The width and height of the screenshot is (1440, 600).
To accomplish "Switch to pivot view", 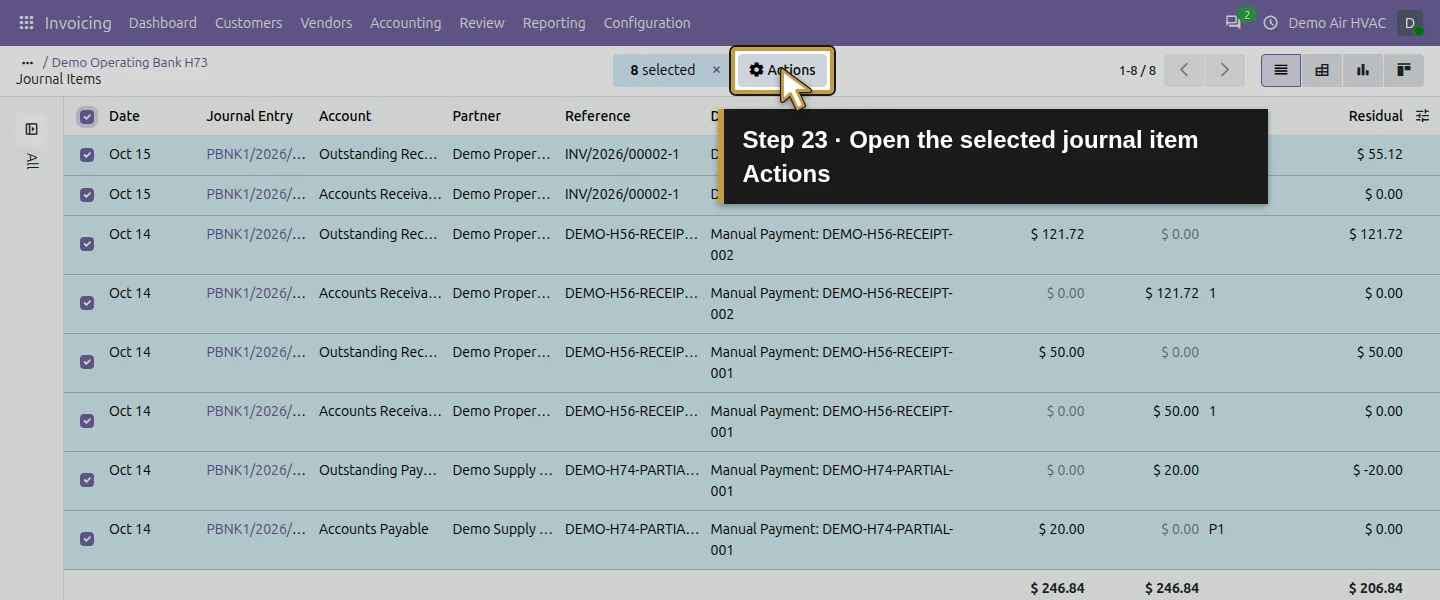I will (1322, 70).
